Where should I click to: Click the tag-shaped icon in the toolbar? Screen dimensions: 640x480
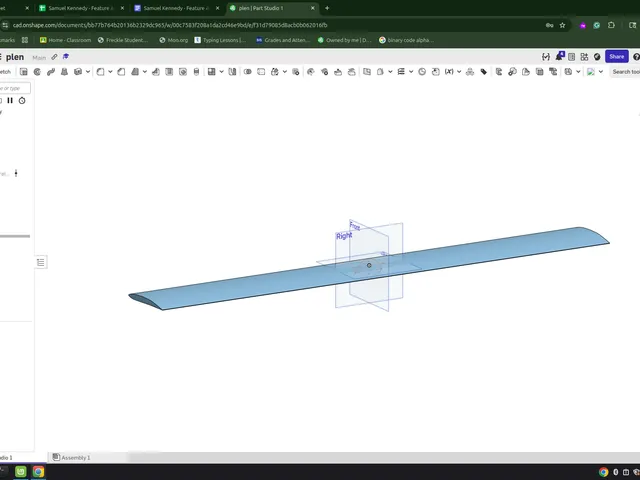(484, 72)
